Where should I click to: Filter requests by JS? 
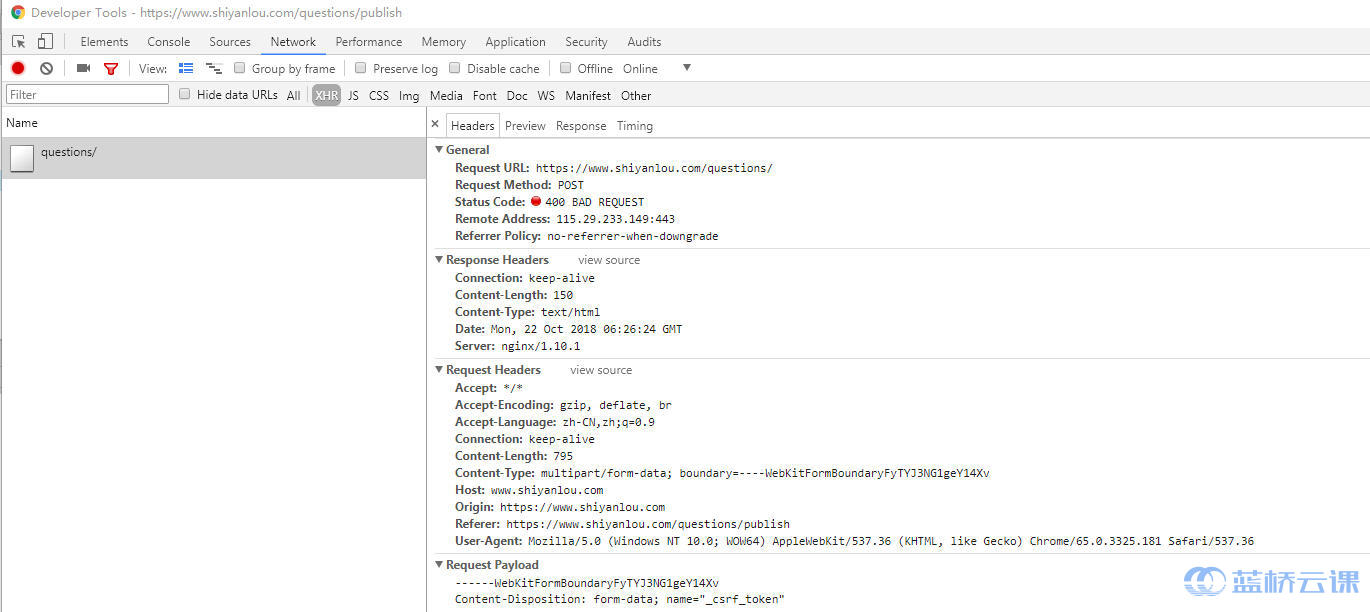(353, 96)
